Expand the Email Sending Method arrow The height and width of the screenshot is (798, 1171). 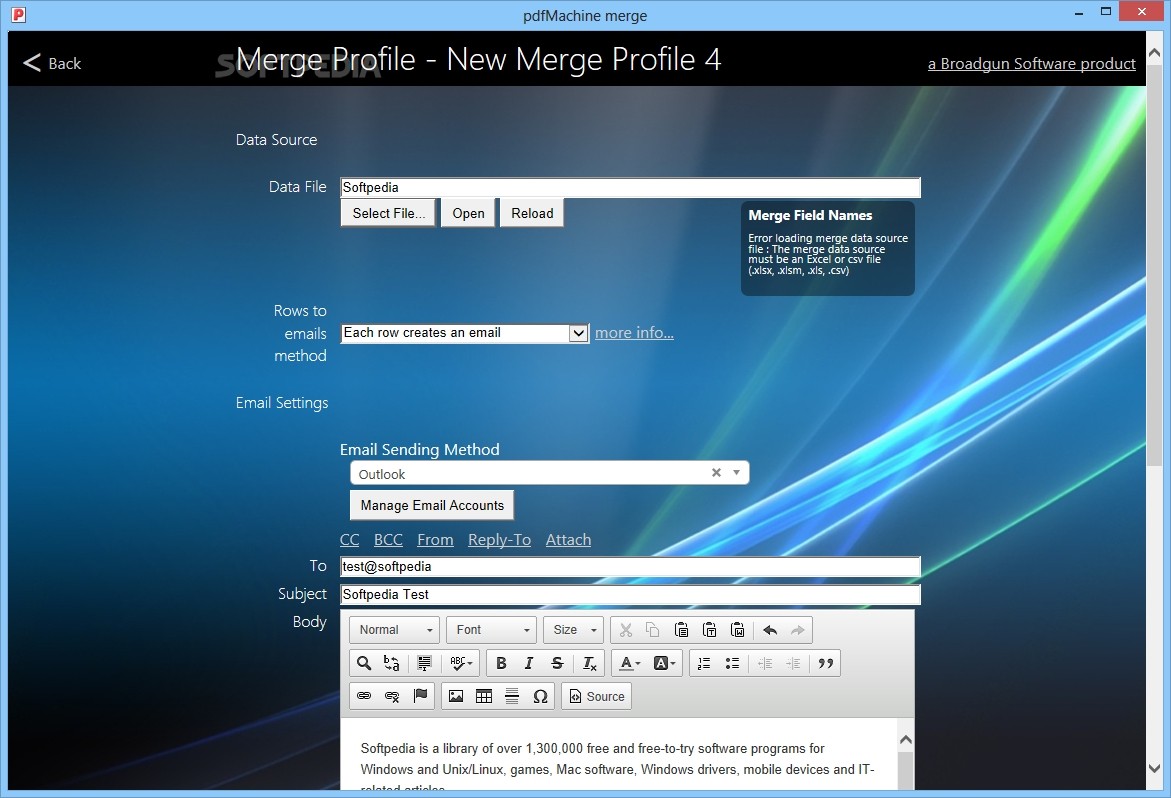(736, 473)
